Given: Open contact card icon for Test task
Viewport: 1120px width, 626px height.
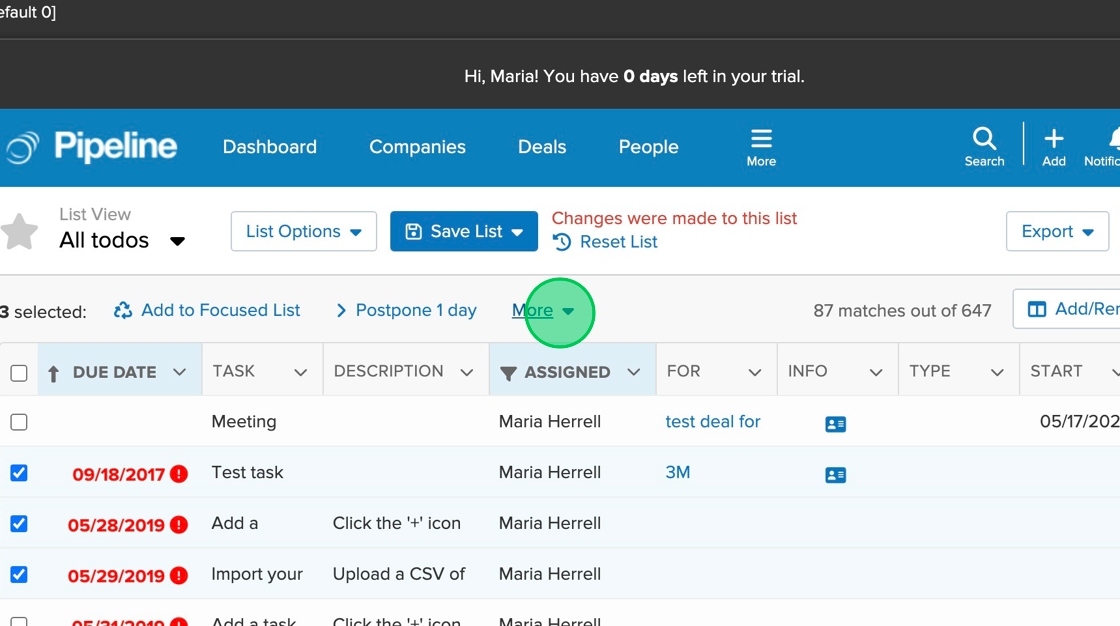Looking at the screenshot, I should tap(836, 474).
